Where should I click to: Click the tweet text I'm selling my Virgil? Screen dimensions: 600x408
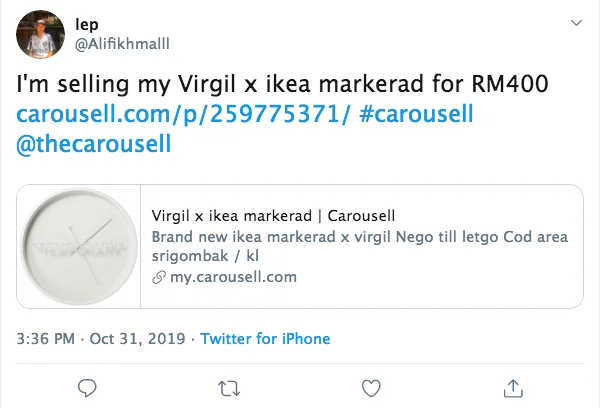pyautogui.click(x=126, y=84)
